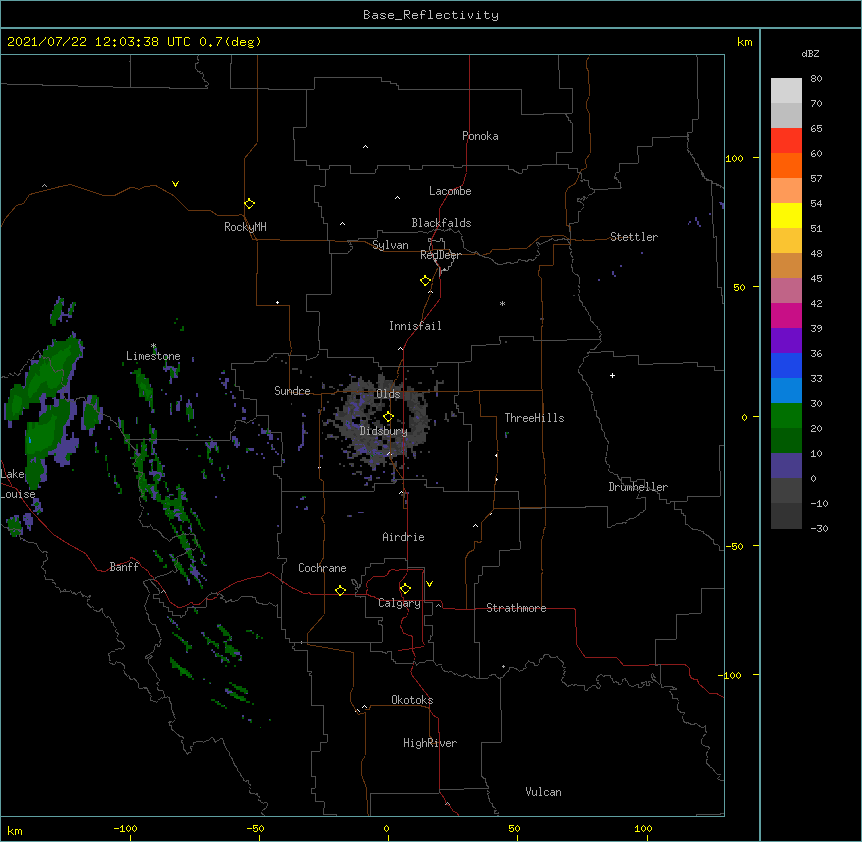Viewport: 862px width, 842px height.
Task: Click the -50 tick label on the right axis
Action: coord(734,546)
